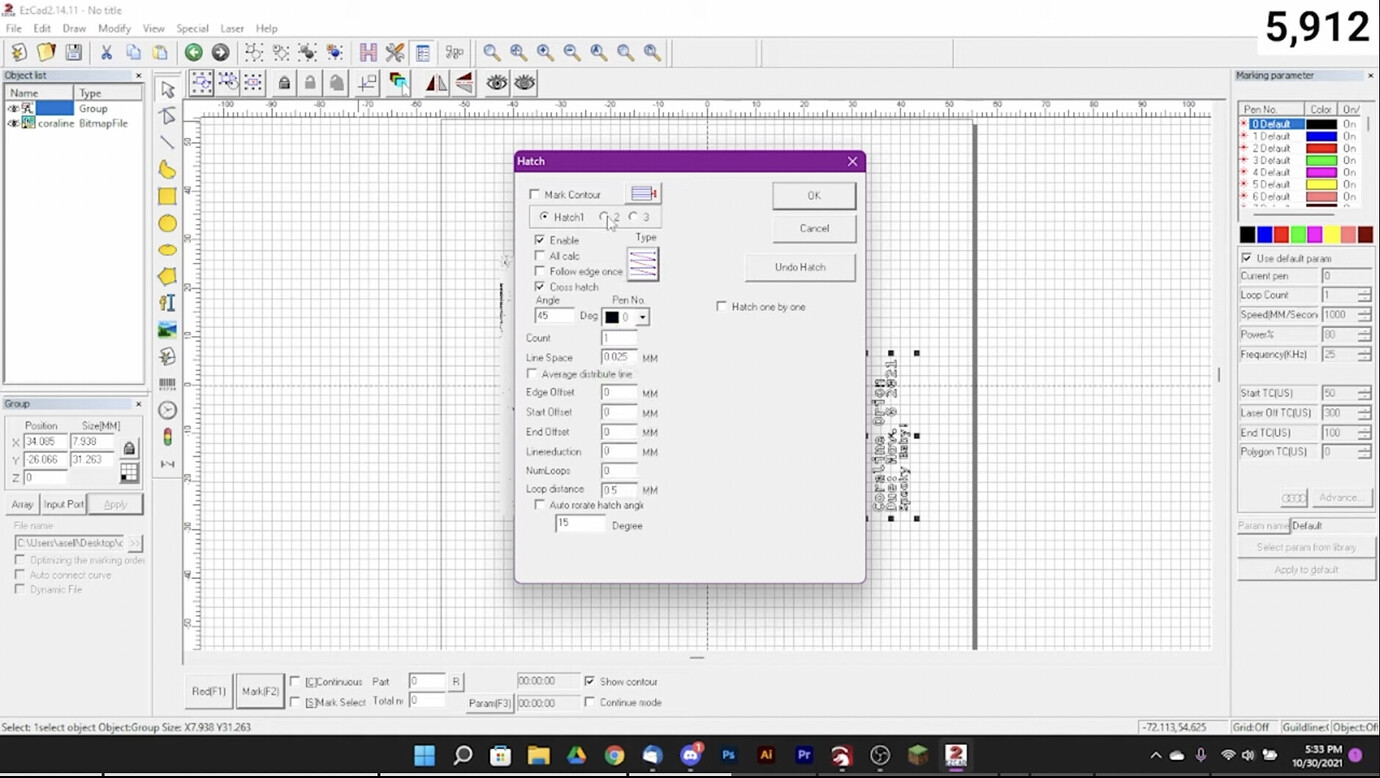1380x778 pixels.
Task: Open the Laser menu
Action: click(x=231, y=28)
